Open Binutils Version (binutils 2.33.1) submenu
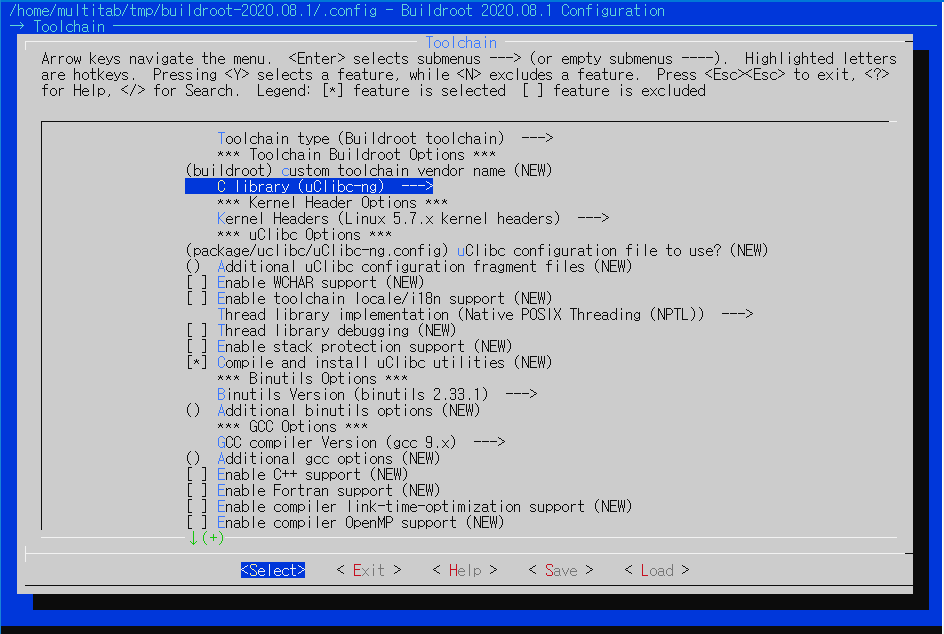This screenshot has width=944, height=634. [x=377, y=394]
